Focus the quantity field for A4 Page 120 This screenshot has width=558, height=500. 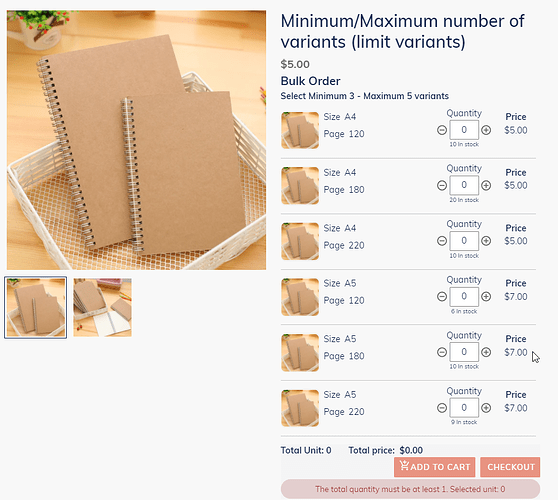tap(464, 130)
